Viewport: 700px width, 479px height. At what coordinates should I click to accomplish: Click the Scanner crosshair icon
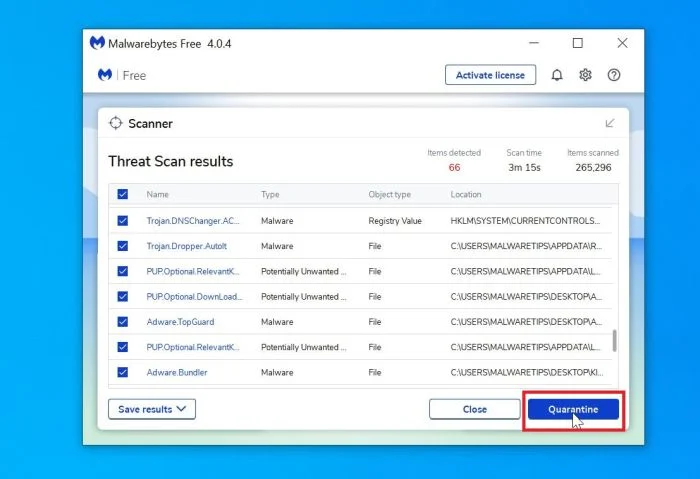[116, 123]
